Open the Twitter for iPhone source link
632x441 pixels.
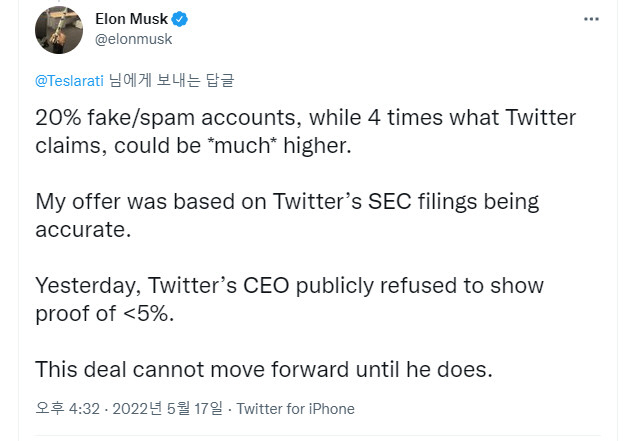pyautogui.click(x=295, y=409)
